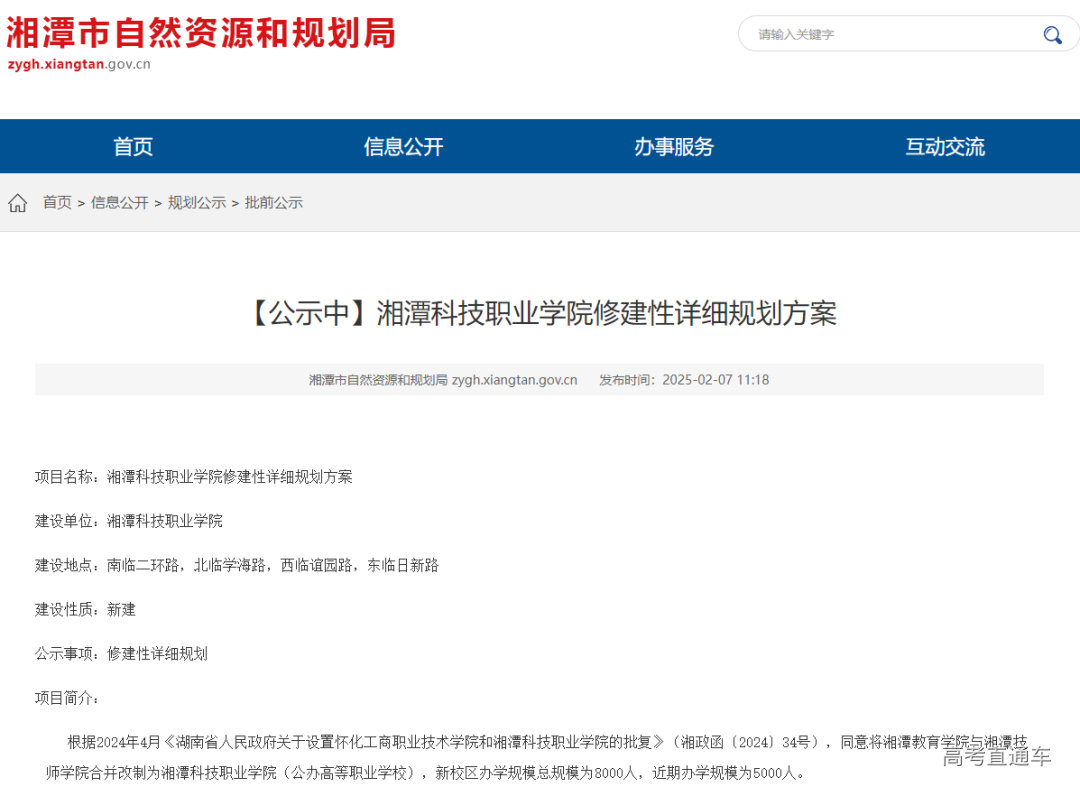Open the 互动交流 navigation menu item
Image resolution: width=1080 pixels, height=796 pixels.
click(x=944, y=146)
